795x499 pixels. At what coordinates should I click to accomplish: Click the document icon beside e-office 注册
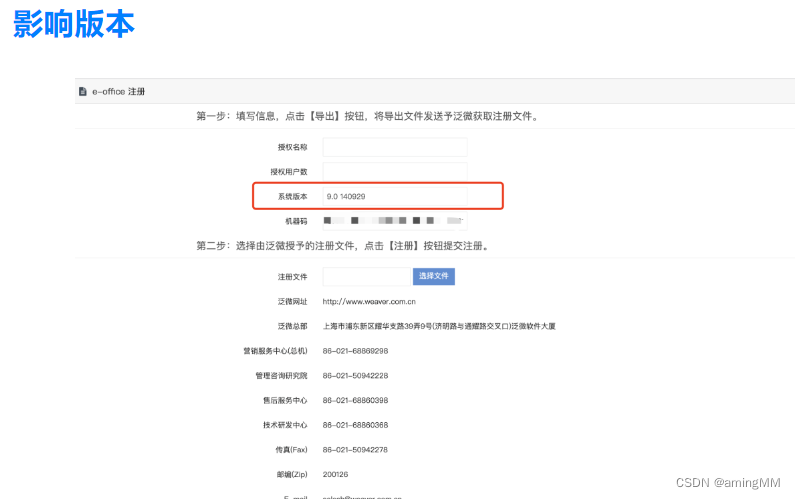83,91
